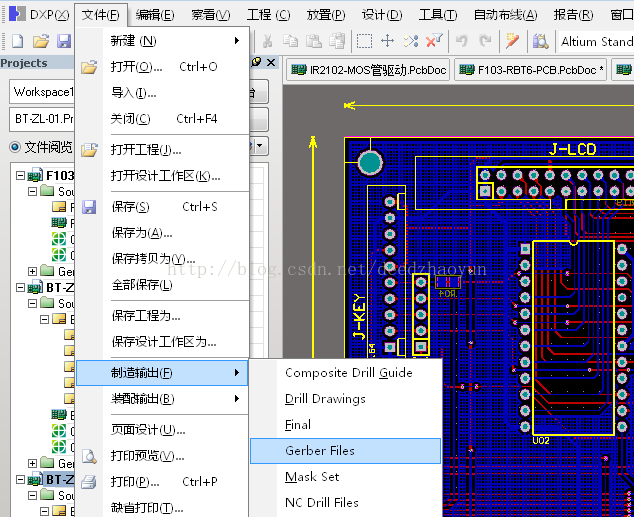Switch to IR2102-MOS管驱动.PcbDoc tab
Image resolution: width=634 pixels, height=517 pixels.
[369, 70]
